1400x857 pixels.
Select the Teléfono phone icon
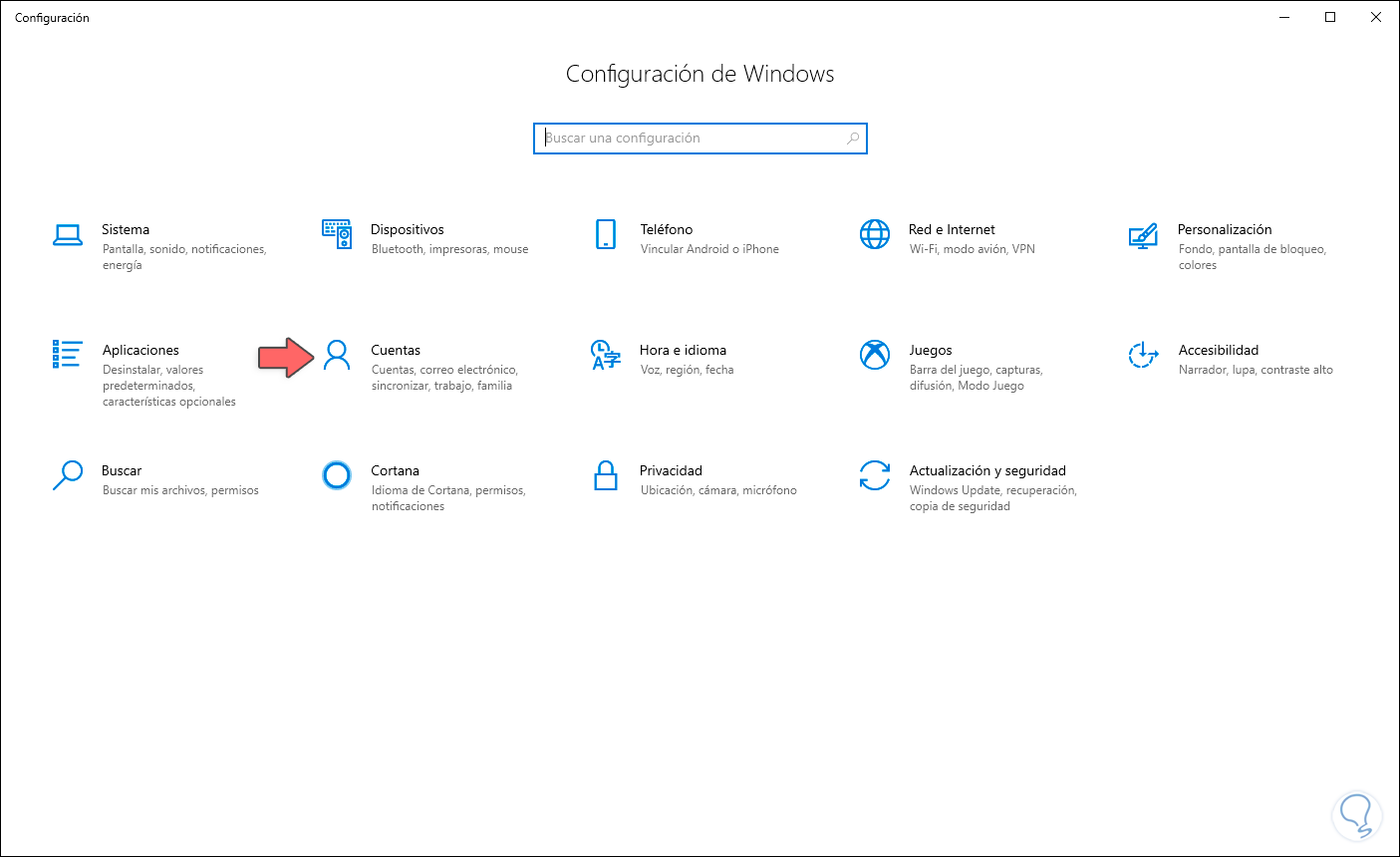point(606,234)
